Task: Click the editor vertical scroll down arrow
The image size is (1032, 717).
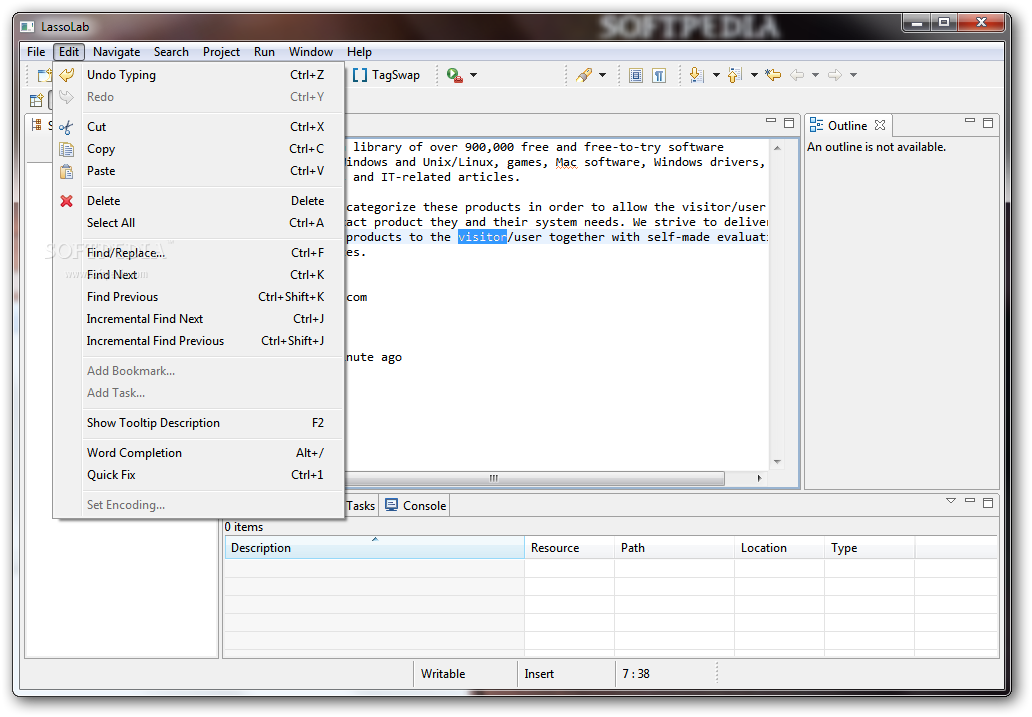Action: point(777,462)
